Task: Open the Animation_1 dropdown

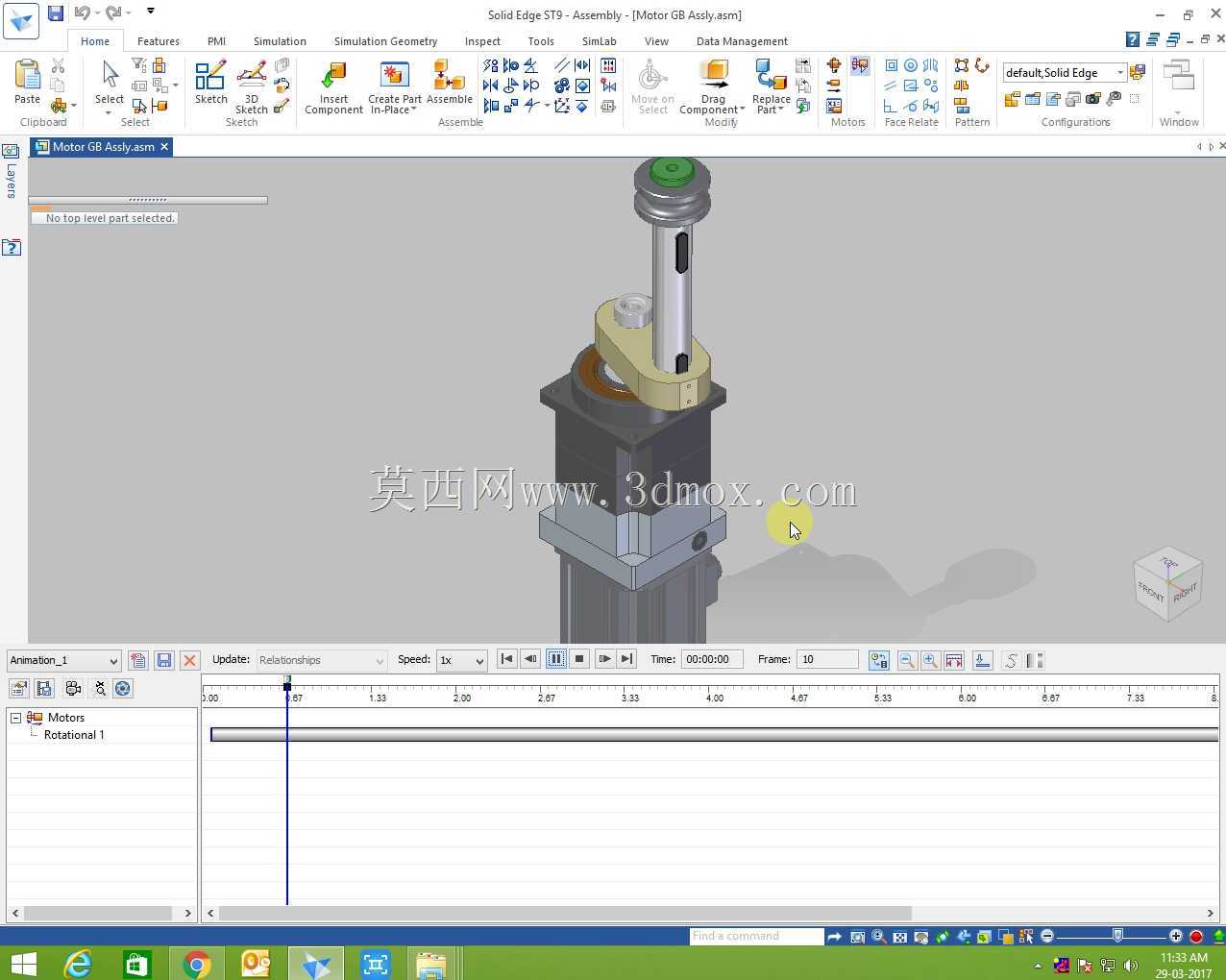Action: coord(113,661)
